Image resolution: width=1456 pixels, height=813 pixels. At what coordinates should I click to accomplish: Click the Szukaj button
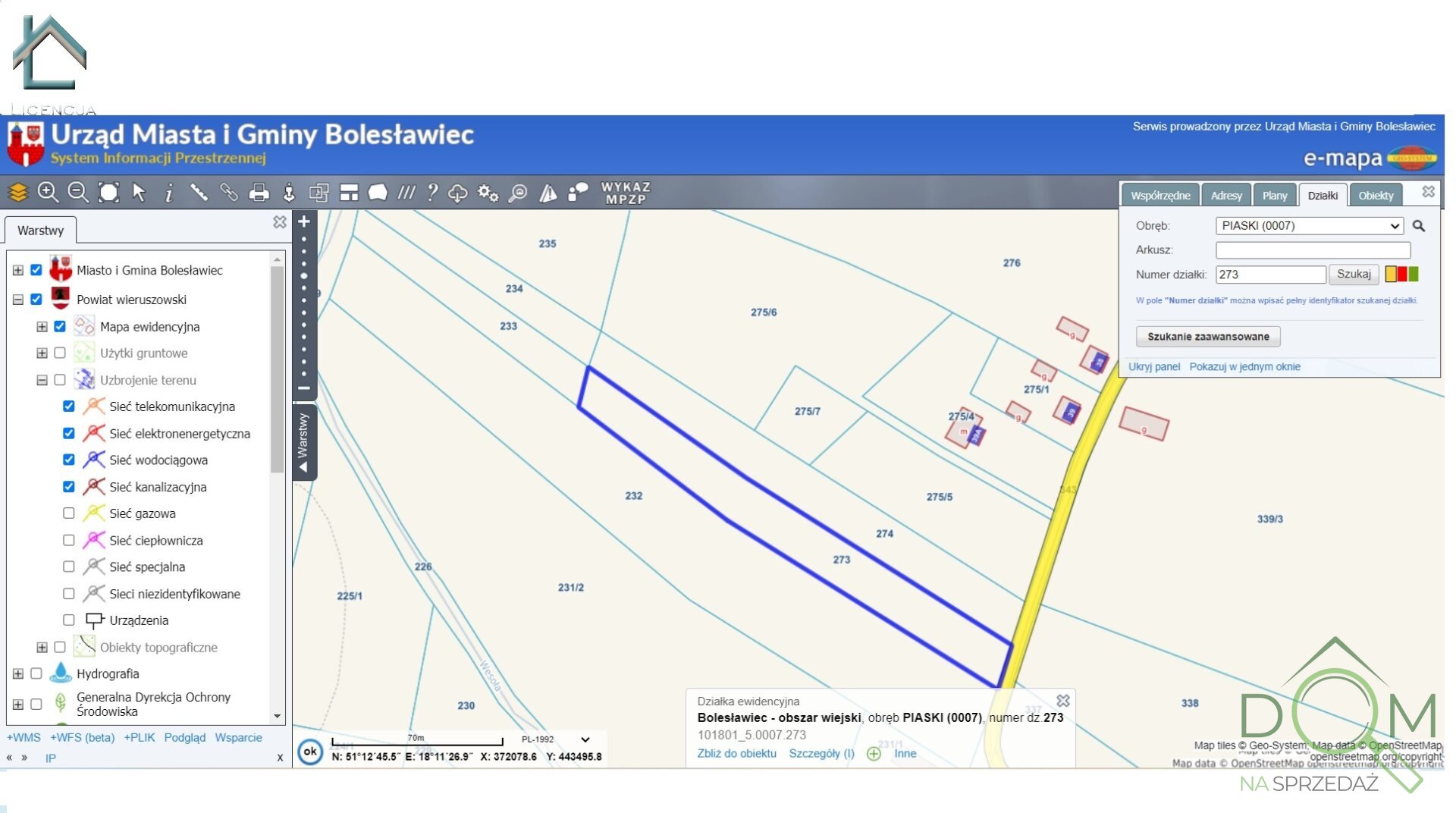[x=1353, y=275]
